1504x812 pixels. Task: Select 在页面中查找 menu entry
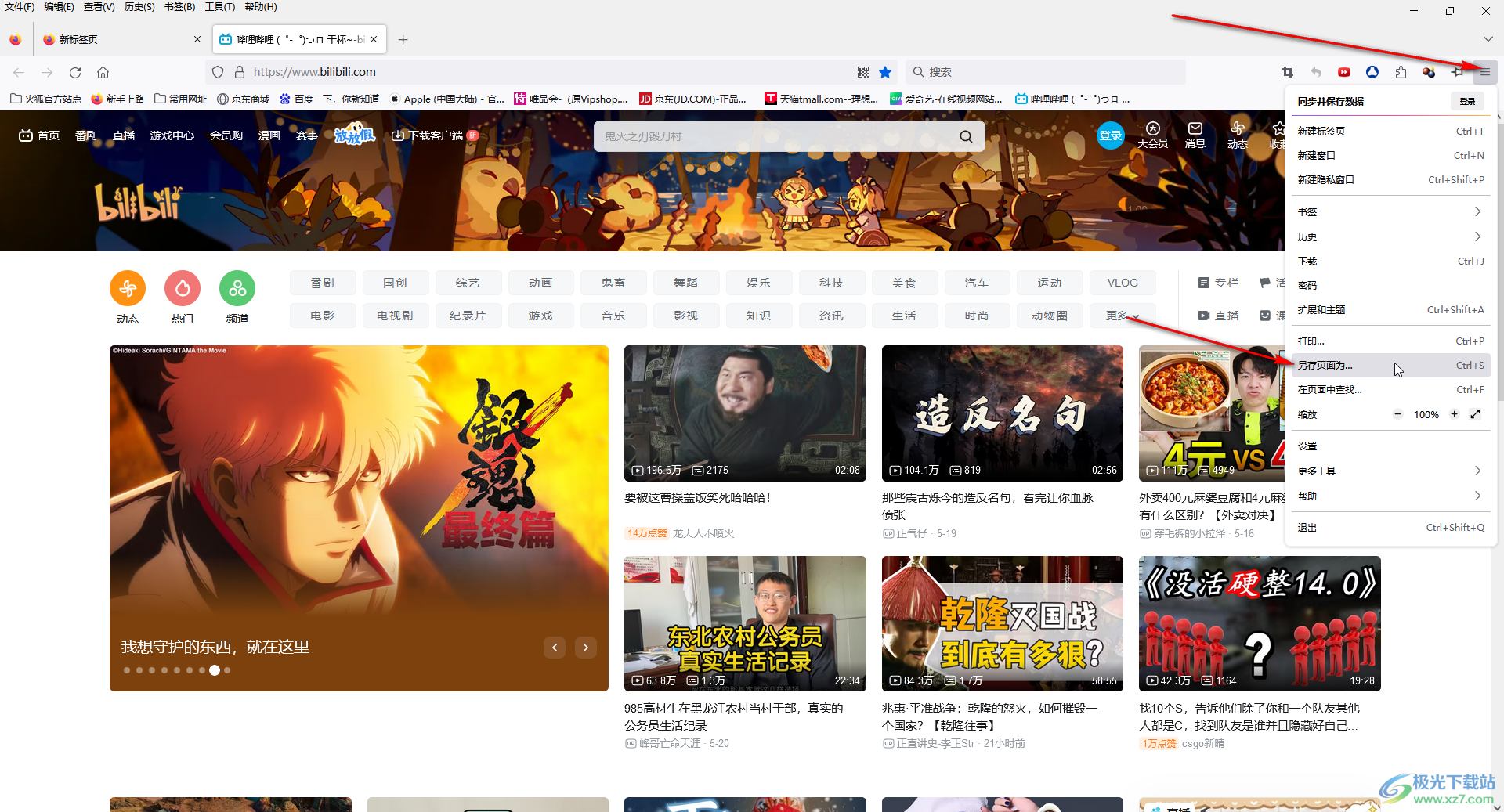(x=1390, y=389)
